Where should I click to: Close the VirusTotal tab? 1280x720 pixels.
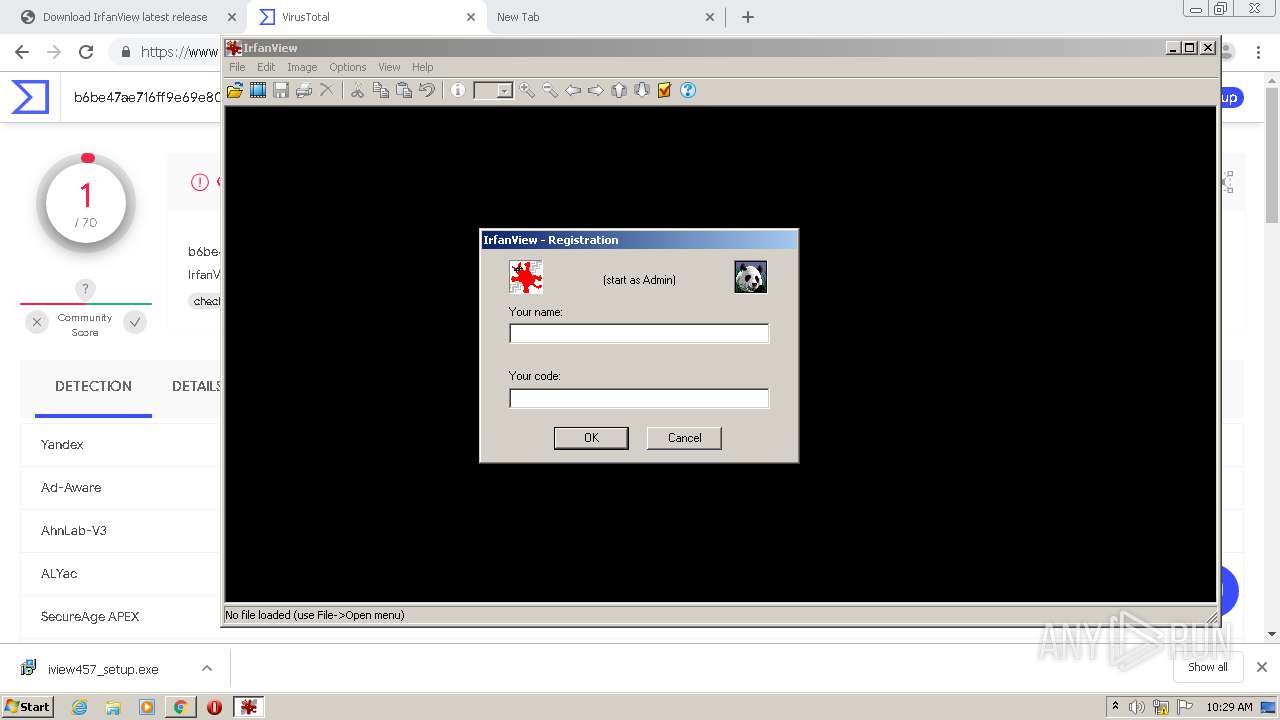pyautogui.click(x=471, y=17)
